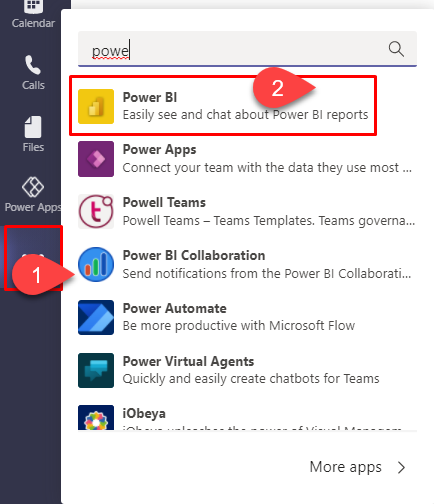Click 'Powell Teams – Teams Templates' description
This screenshot has width=434, height=504.
(269, 221)
